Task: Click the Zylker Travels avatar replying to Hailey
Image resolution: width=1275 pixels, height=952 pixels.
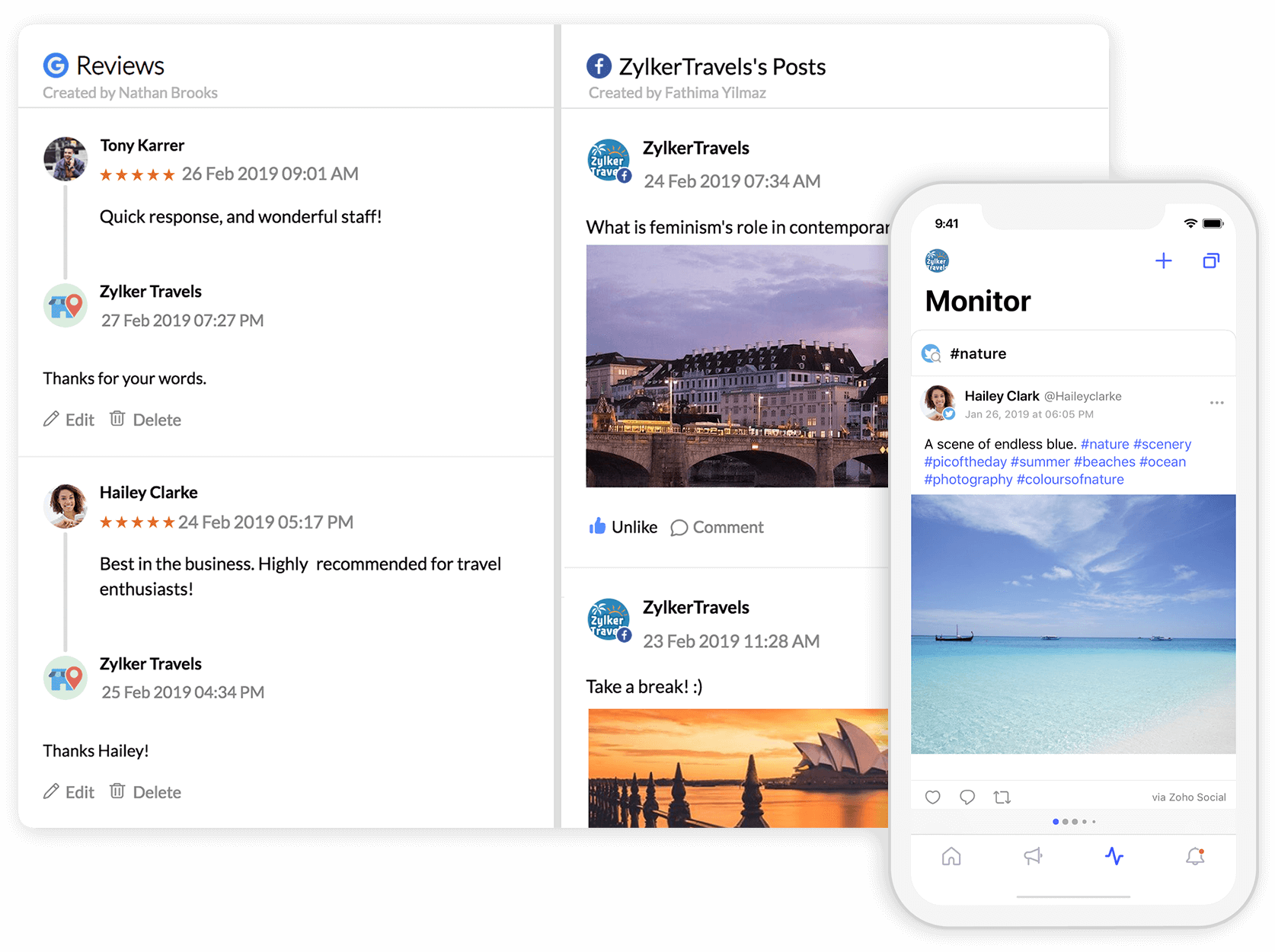Action: click(x=66, y=678)
